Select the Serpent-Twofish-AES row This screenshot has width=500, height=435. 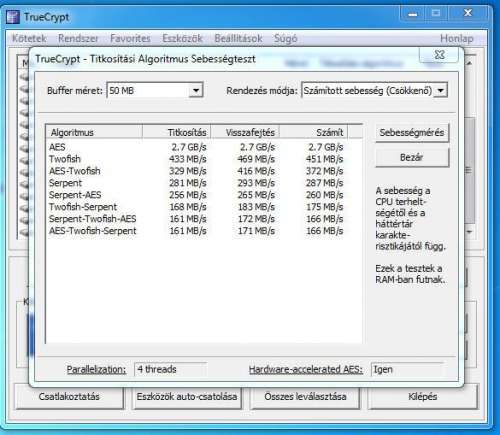(x=196, y=219)
